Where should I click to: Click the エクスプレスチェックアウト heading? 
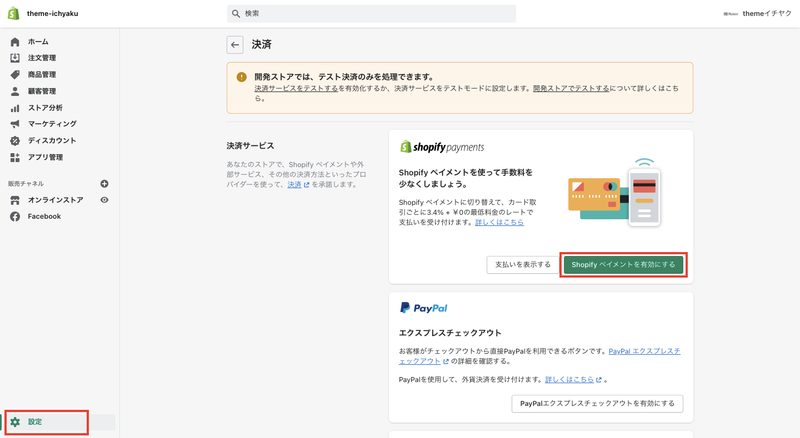450,333
